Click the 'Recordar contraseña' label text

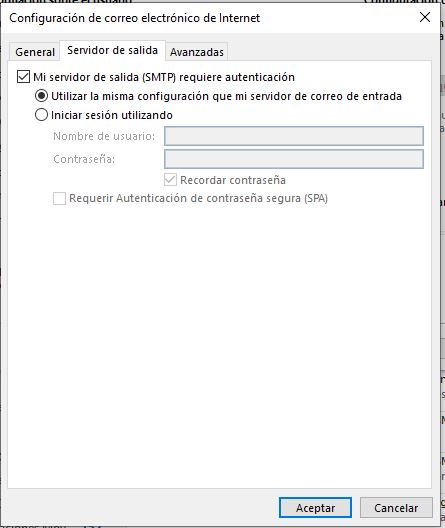(233, 180)
